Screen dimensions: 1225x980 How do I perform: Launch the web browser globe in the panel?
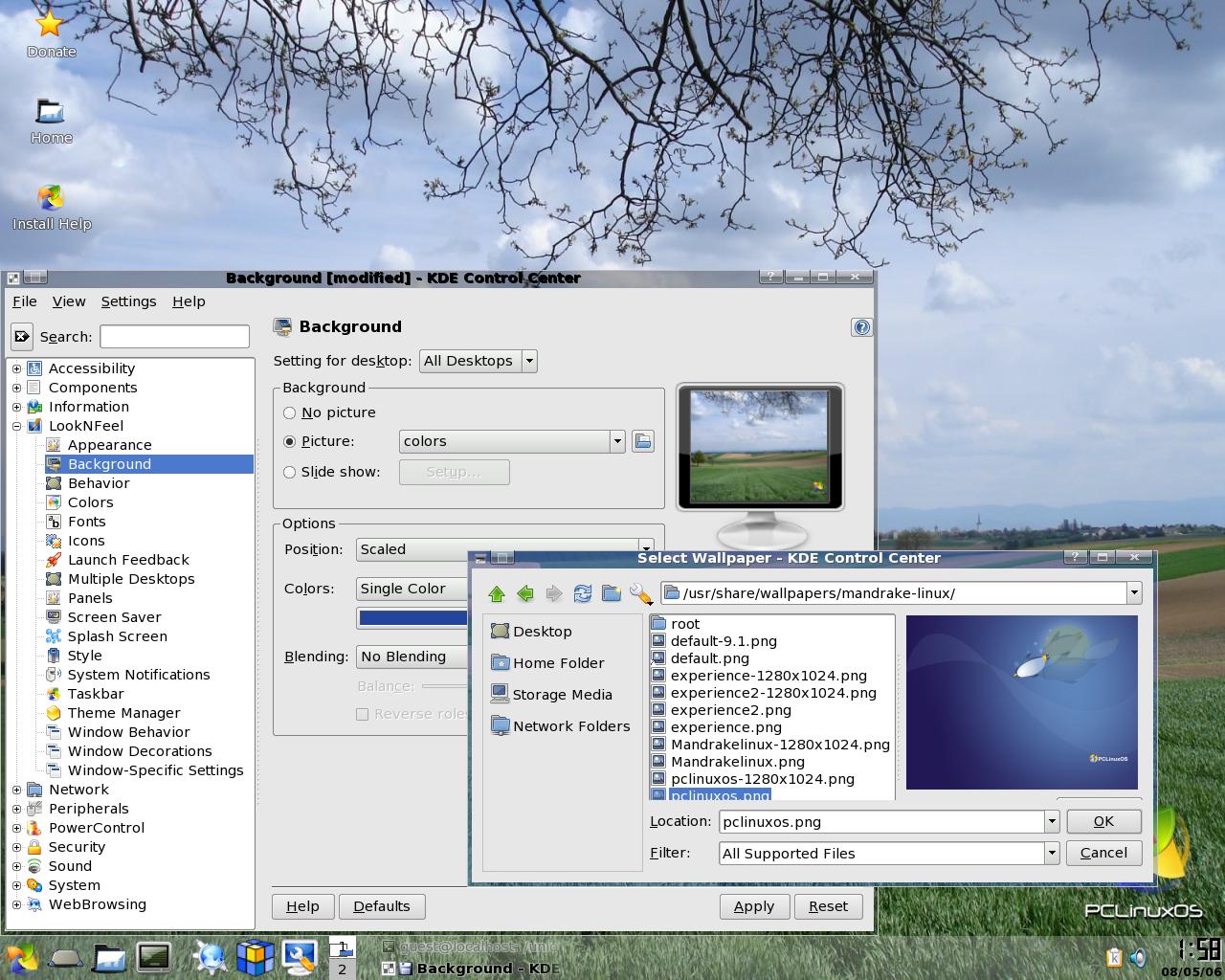(210, 957)
